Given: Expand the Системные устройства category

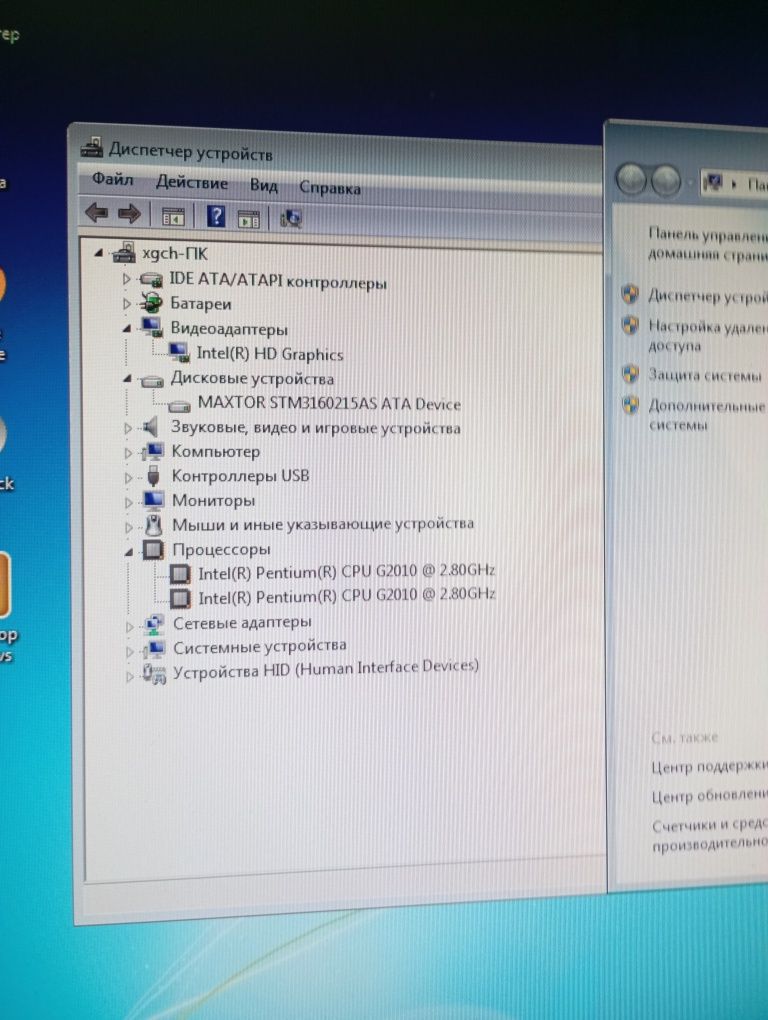Looking at the screenshot, I should tap(129, 652).
